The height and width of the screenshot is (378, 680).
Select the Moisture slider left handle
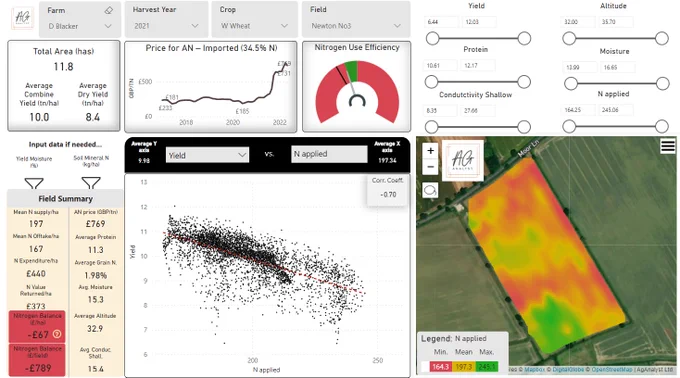[571, 83]
